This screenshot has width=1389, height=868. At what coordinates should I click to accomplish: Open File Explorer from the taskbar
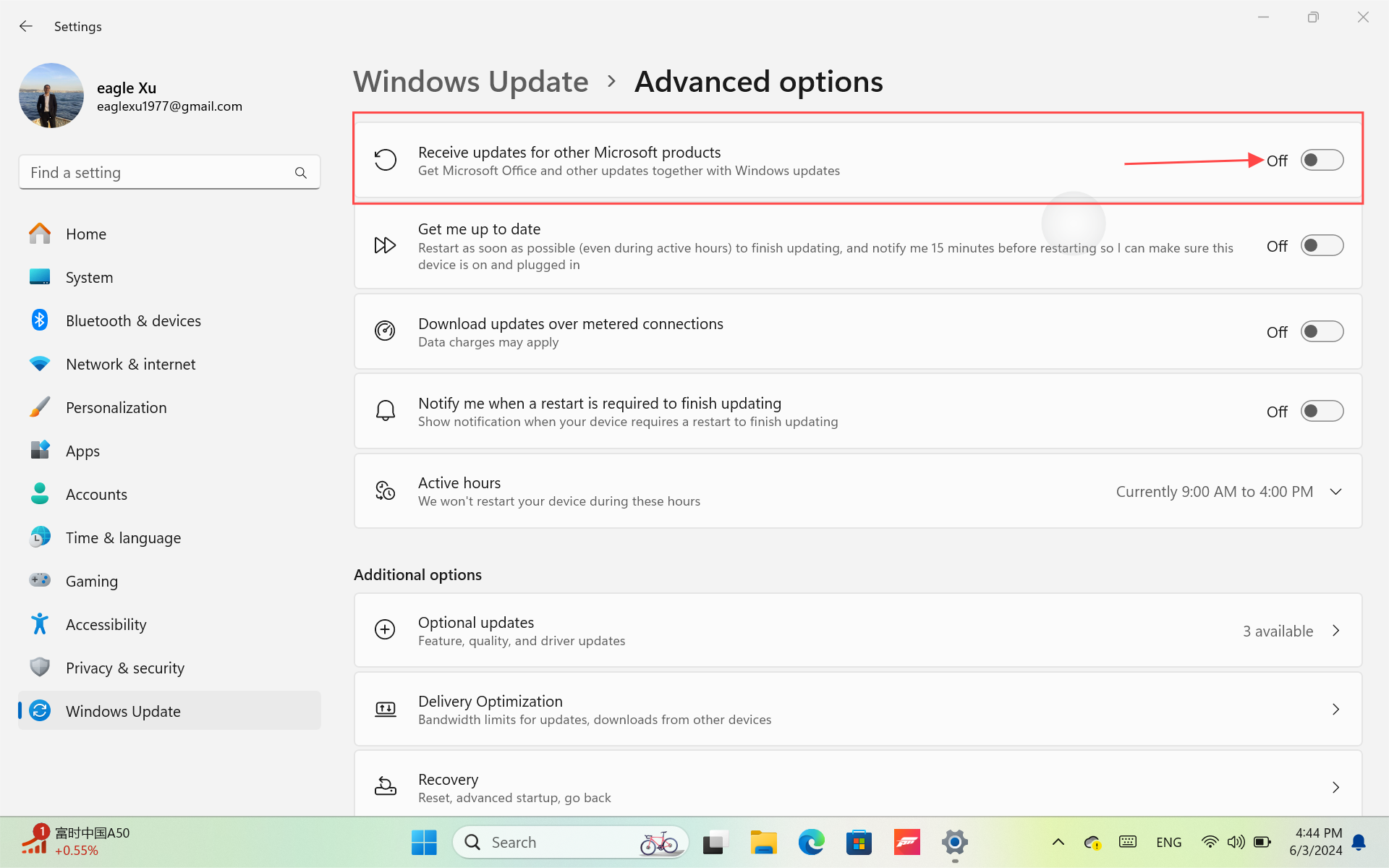coord(763,842)
